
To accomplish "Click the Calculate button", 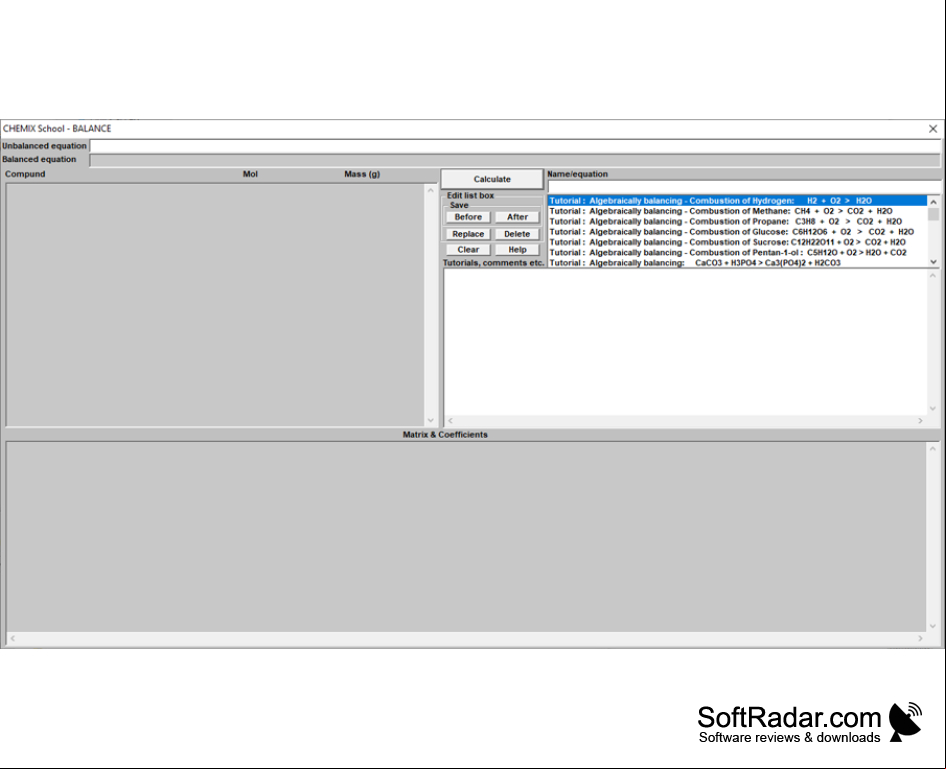I will pos(492,179).
